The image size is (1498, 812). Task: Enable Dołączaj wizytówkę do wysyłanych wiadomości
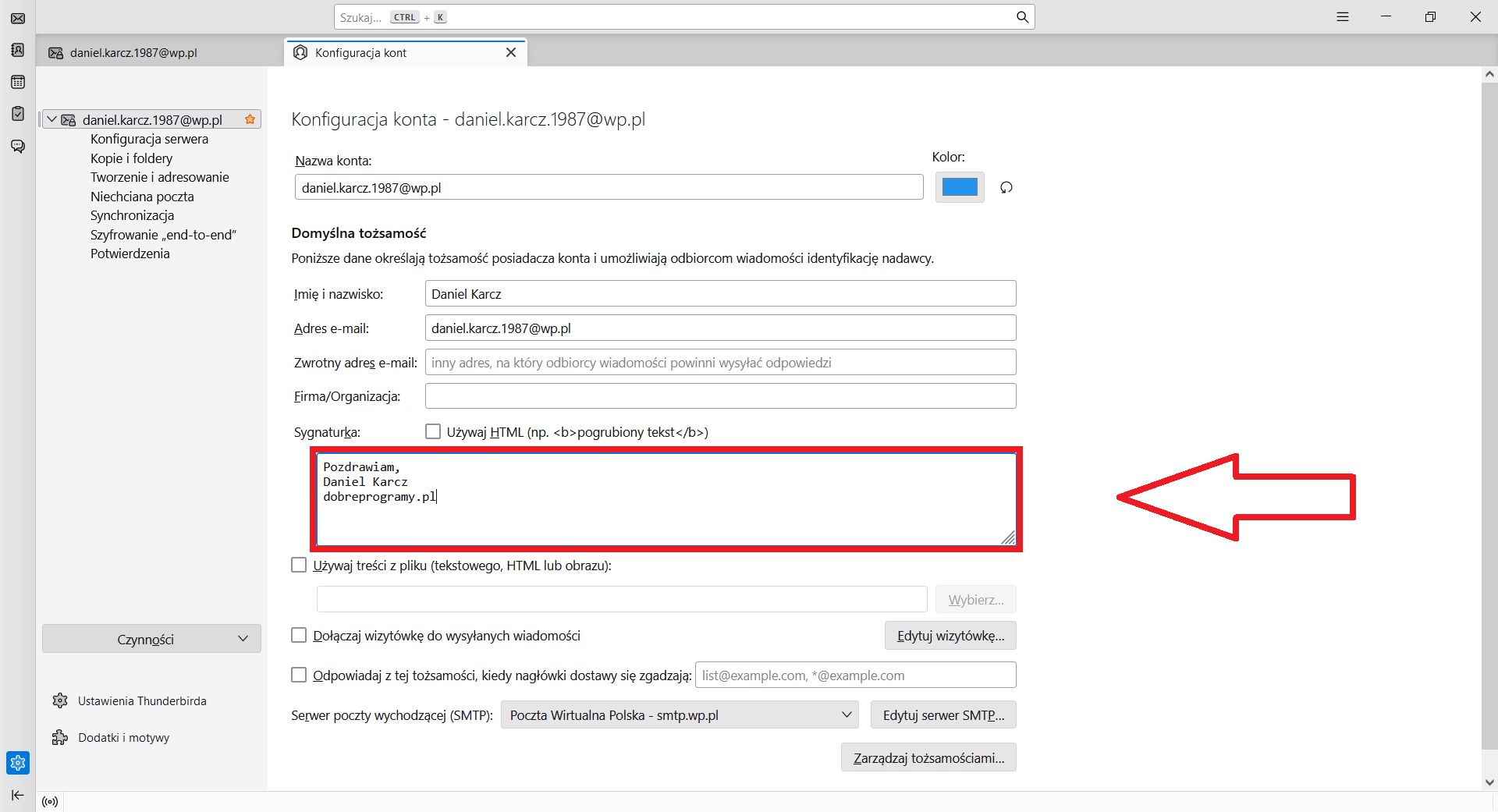(299, 635)
